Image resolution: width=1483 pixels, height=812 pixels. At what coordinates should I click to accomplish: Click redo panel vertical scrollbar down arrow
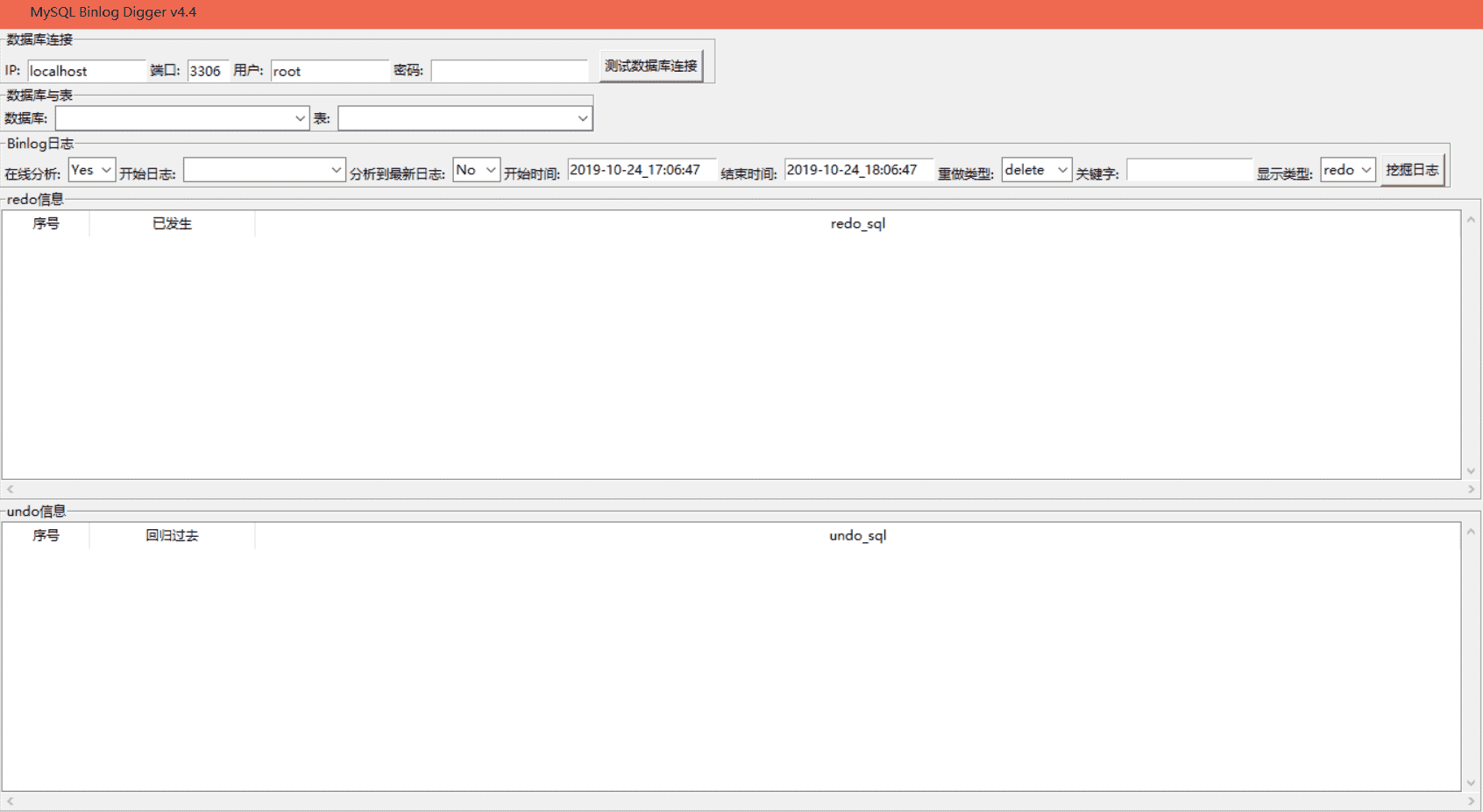1471,471
